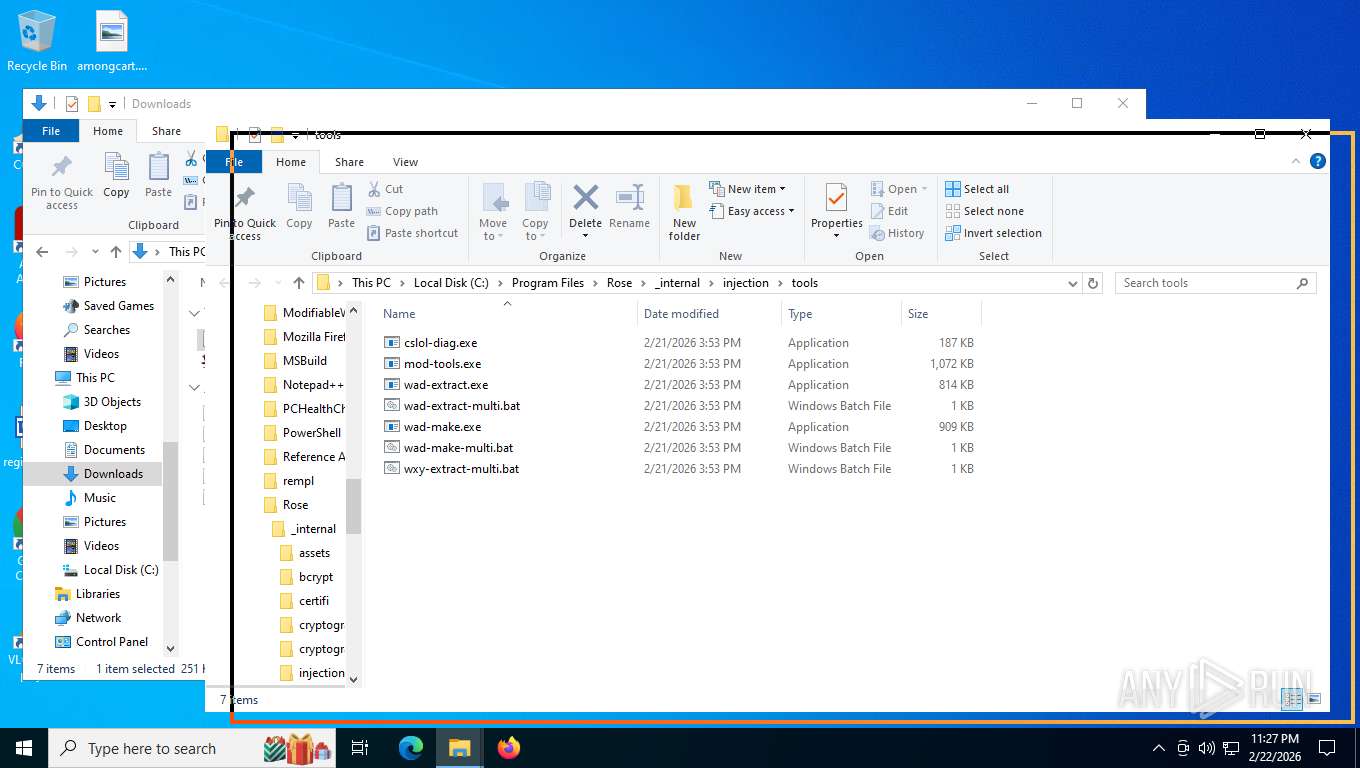Collapse the ribbon with the chevron
The height and width of the screenshot is (768, 1360).
[x=1296, y=161]
